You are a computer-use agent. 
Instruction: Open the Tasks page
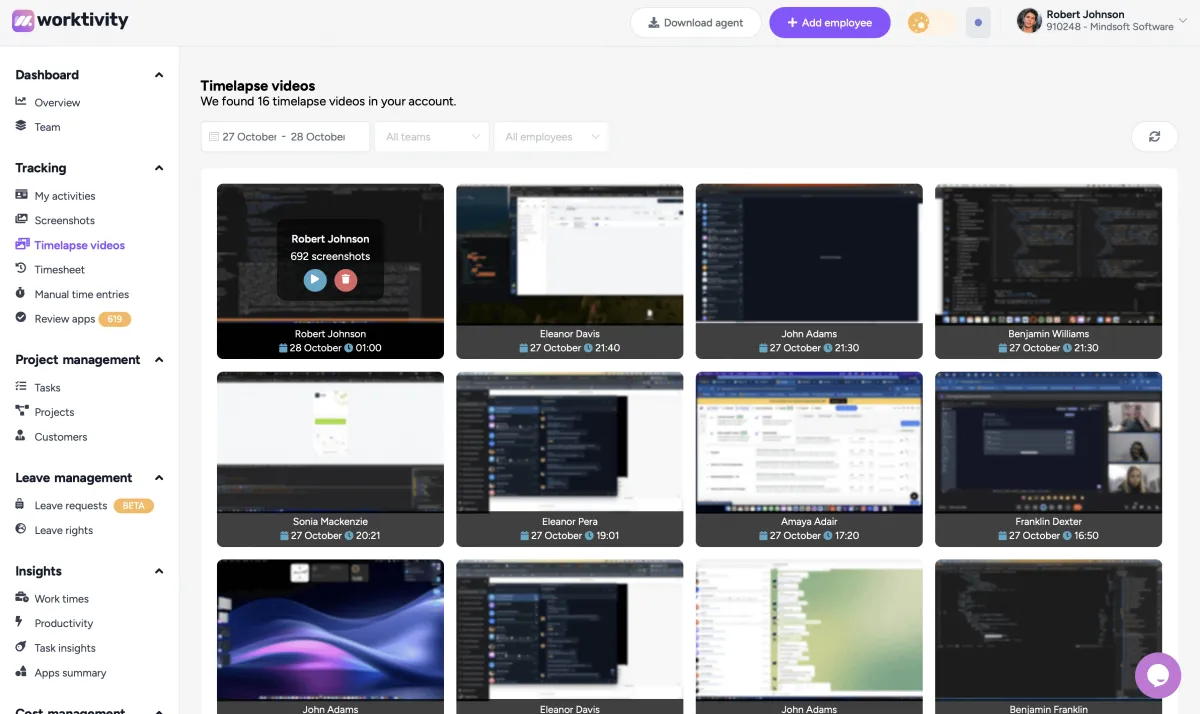coord(48,388)
